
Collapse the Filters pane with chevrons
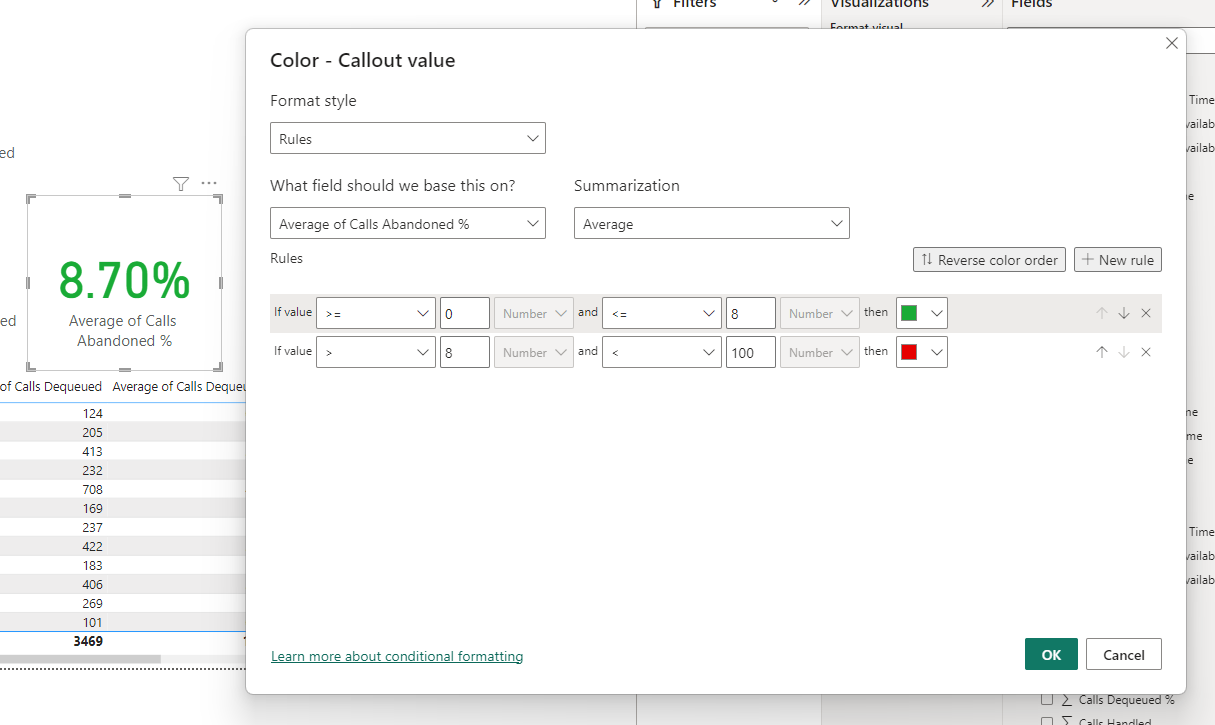(x=804, y=3)
